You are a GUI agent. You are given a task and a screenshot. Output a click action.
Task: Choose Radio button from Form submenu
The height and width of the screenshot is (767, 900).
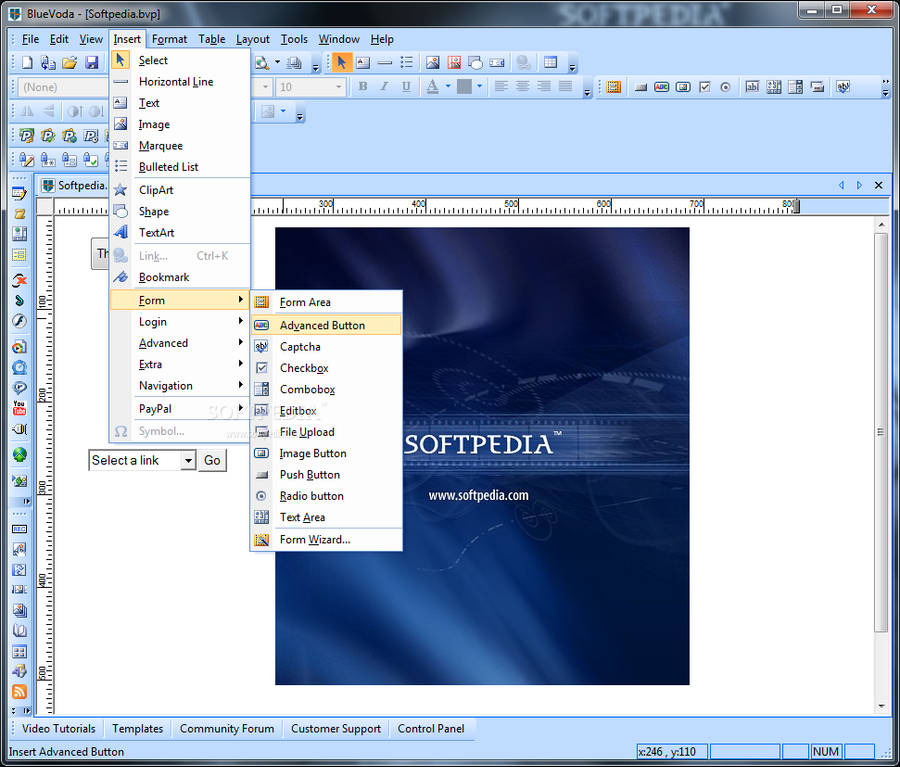(311, 496)
